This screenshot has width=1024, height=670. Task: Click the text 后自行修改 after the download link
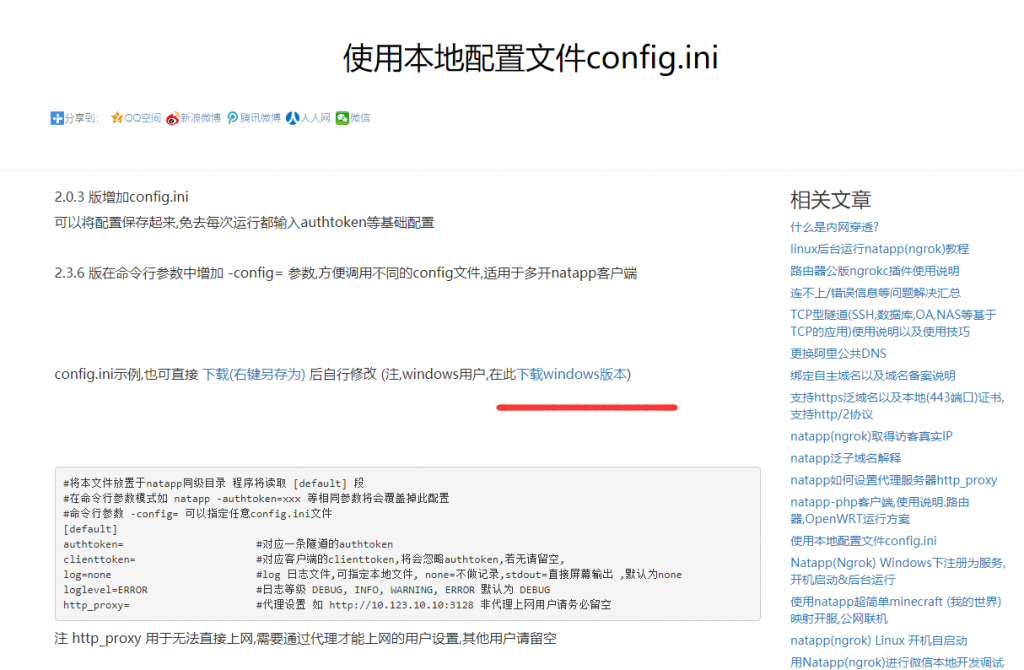point(343,374)
